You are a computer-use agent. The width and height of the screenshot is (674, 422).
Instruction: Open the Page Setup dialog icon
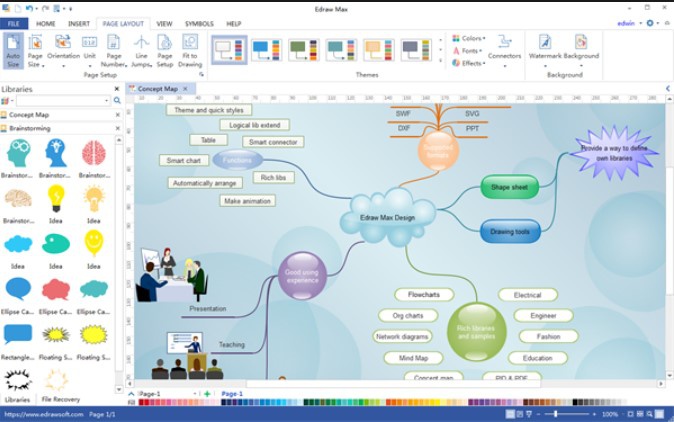pyautogui.click(x=165, y=42)
